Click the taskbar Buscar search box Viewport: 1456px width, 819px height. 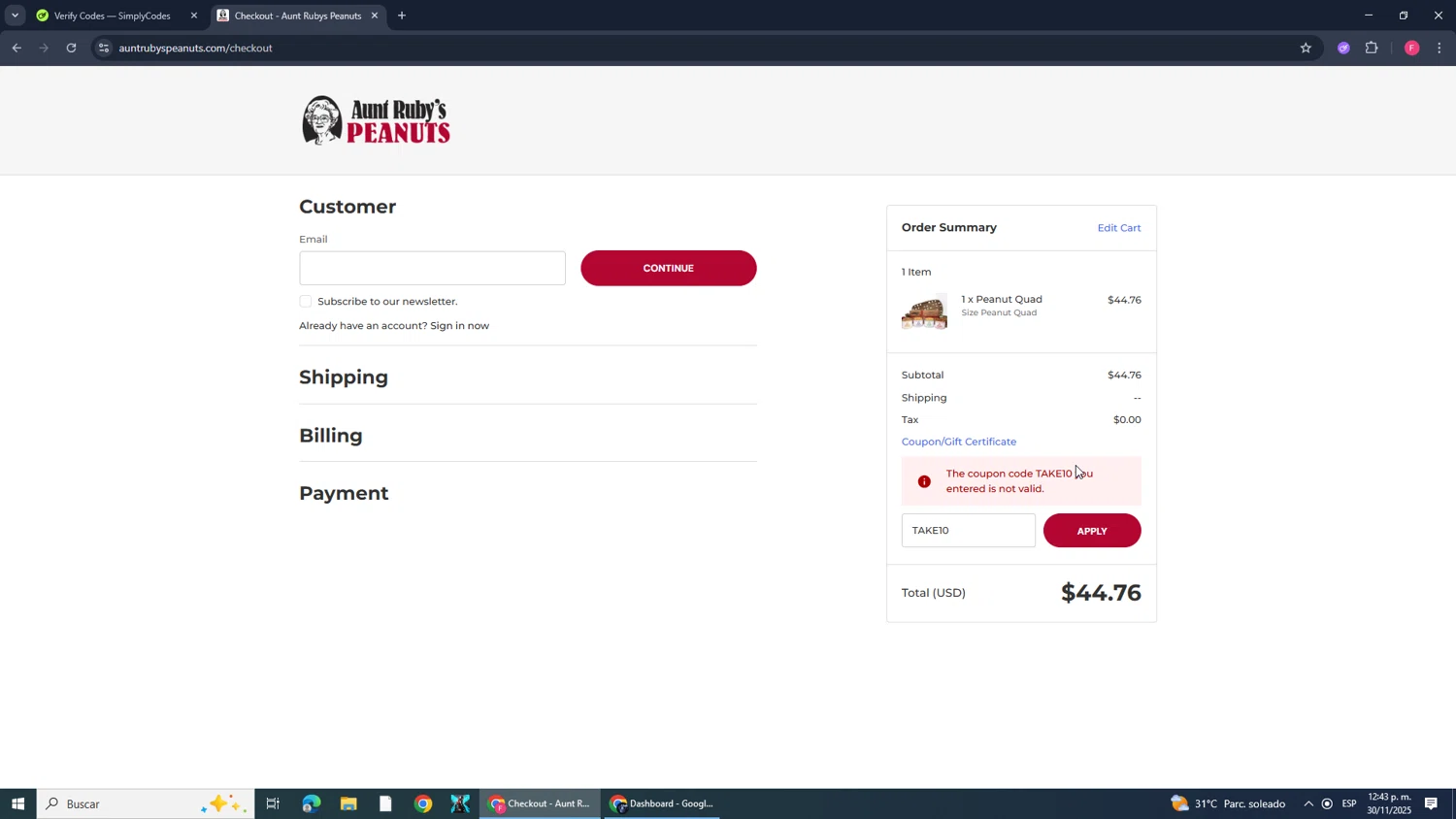(146, 803)
